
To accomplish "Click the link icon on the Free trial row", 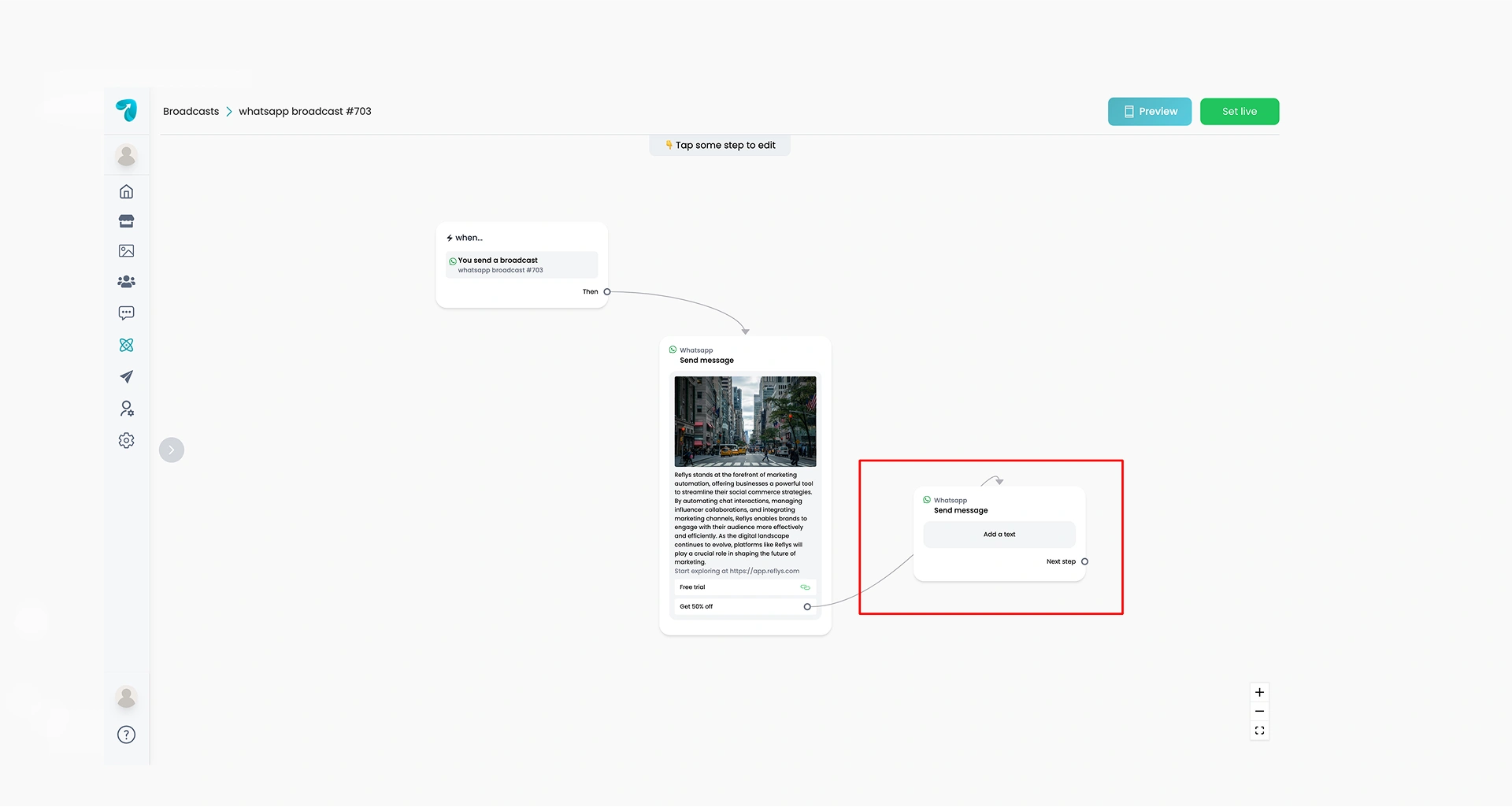I will pos(805,587).
